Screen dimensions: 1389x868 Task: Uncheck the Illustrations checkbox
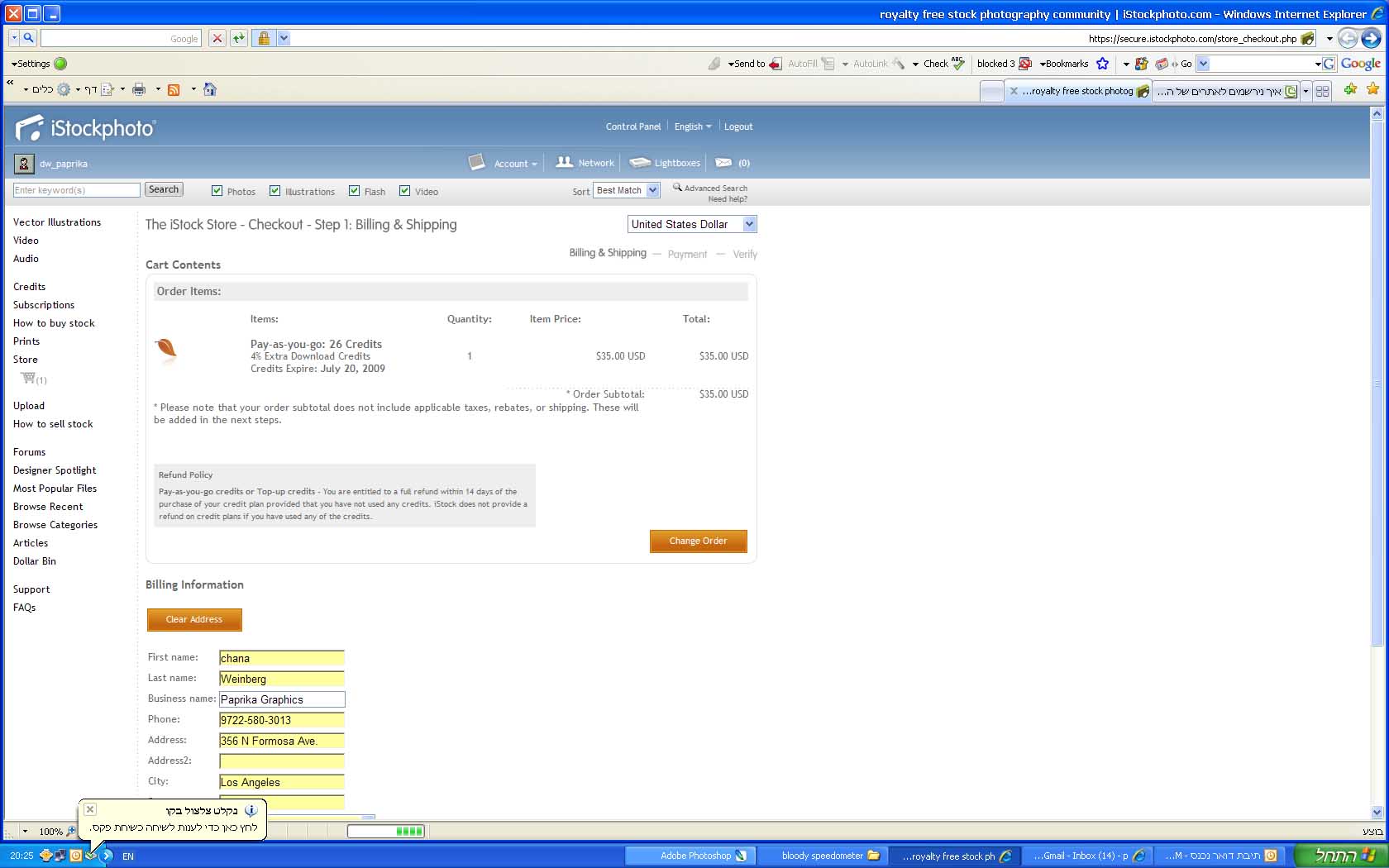point(274,191)
